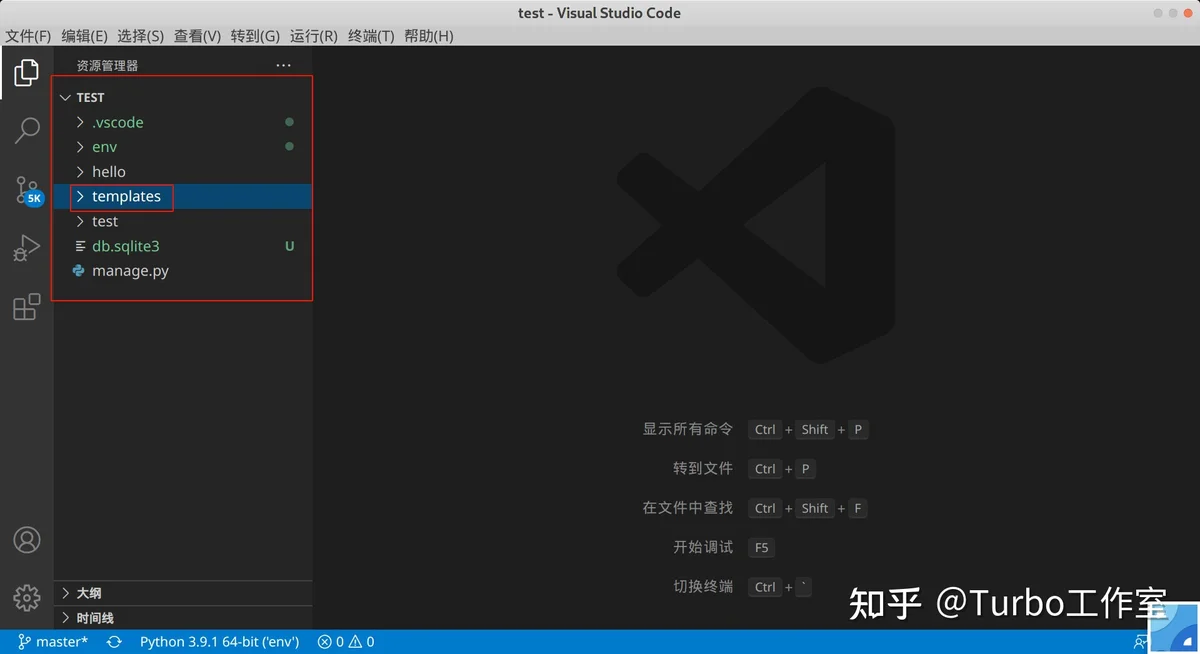This screenshot has width=1200, height=654.
Task: Click the window title test - Visual Studio Code
Action: 599,13
